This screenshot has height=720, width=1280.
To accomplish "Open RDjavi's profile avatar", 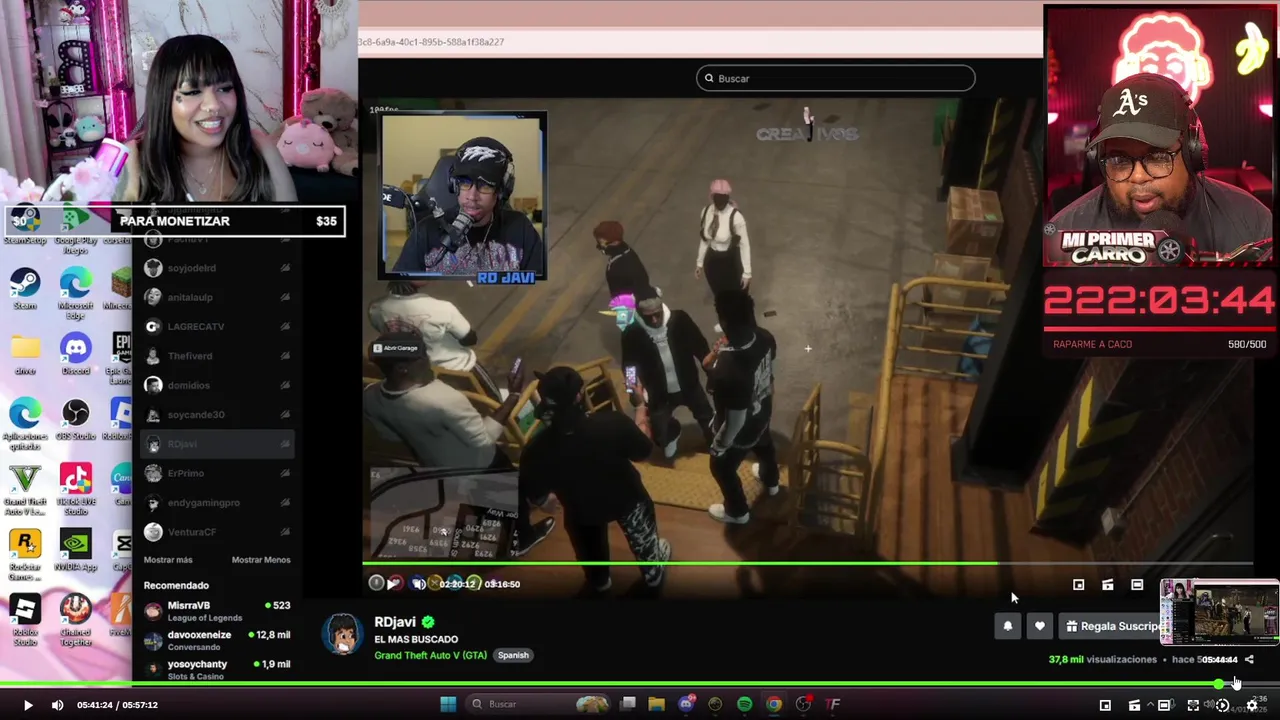I will coord(343,634).
